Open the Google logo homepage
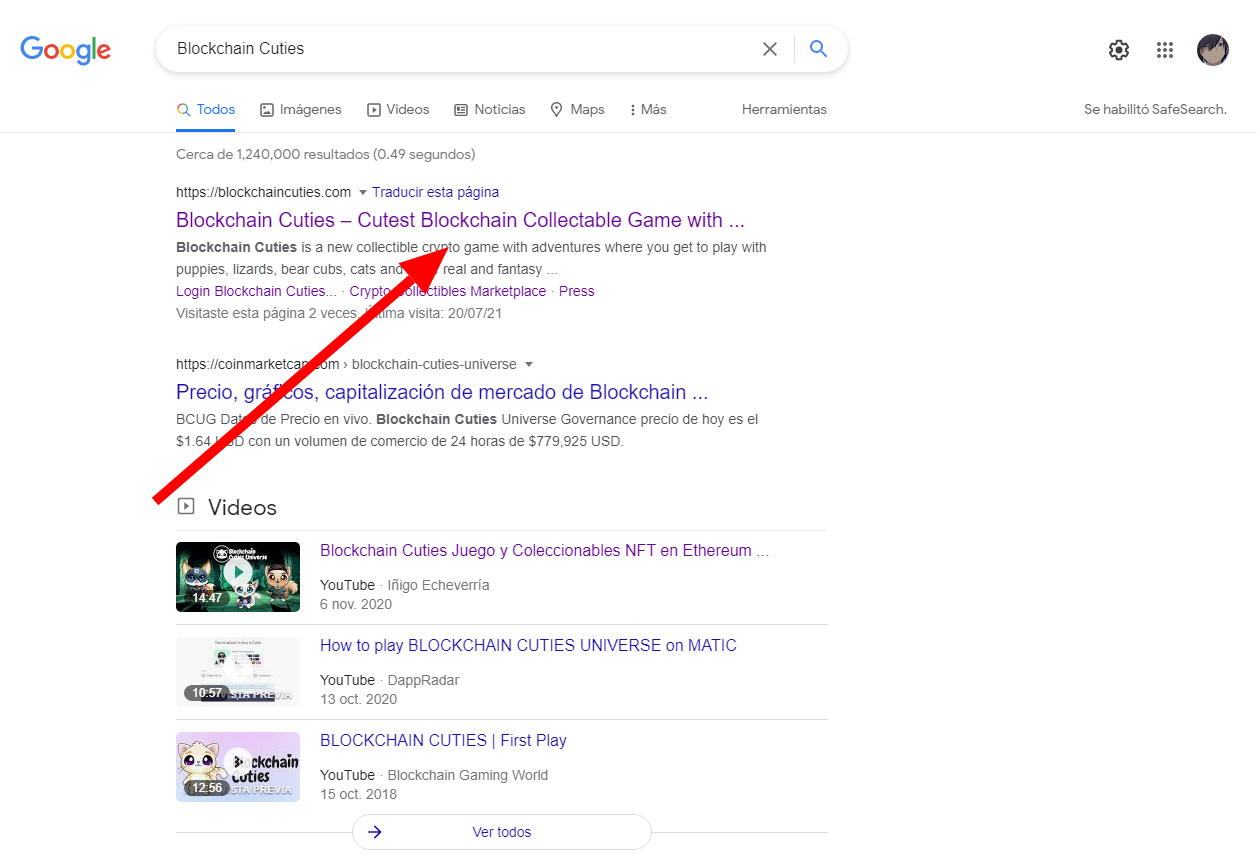This screenshot has width=1257, height=866. 66,49
